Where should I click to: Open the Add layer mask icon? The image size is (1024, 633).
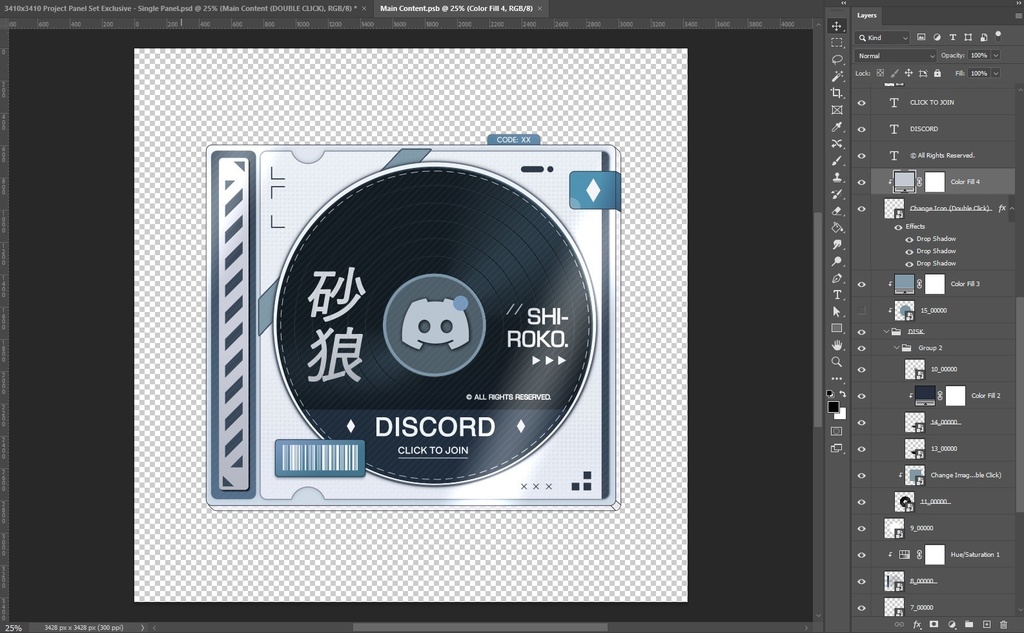tap(935, 624)
